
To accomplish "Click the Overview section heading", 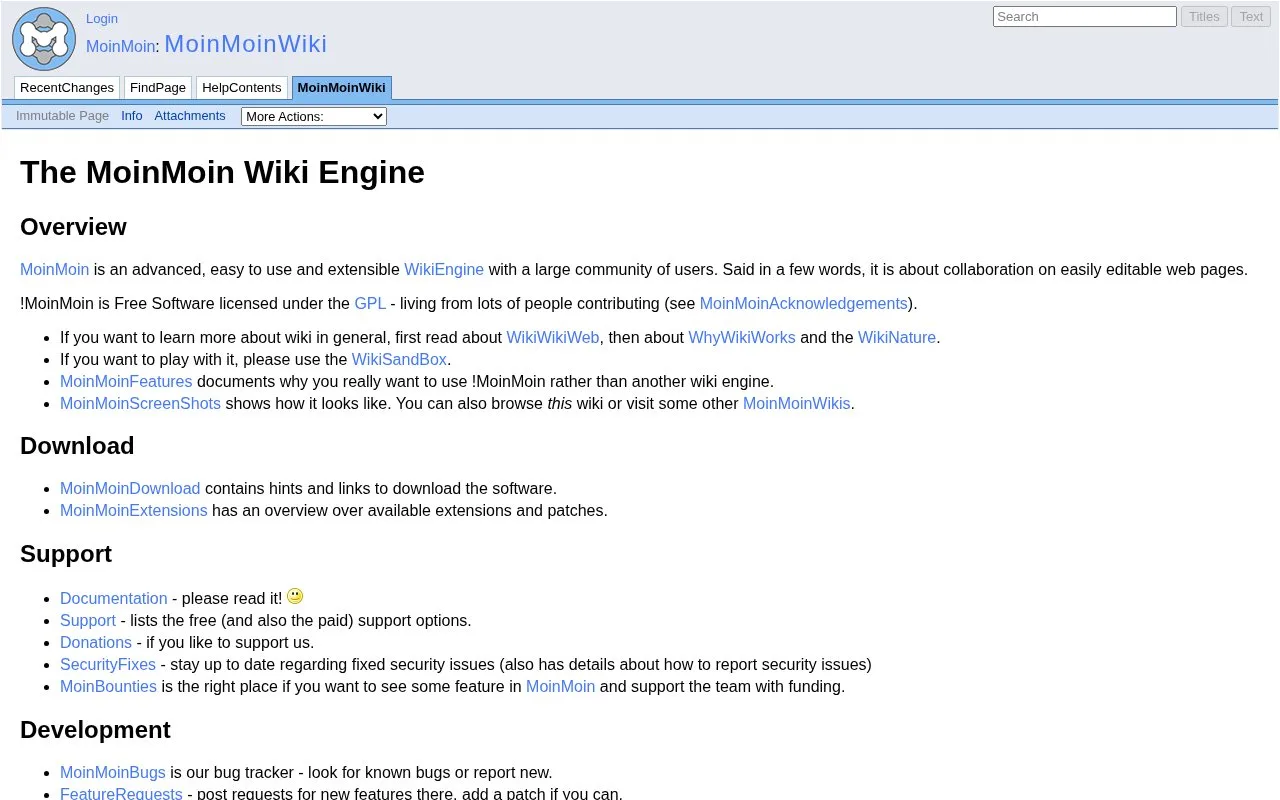I will [73, 227].
